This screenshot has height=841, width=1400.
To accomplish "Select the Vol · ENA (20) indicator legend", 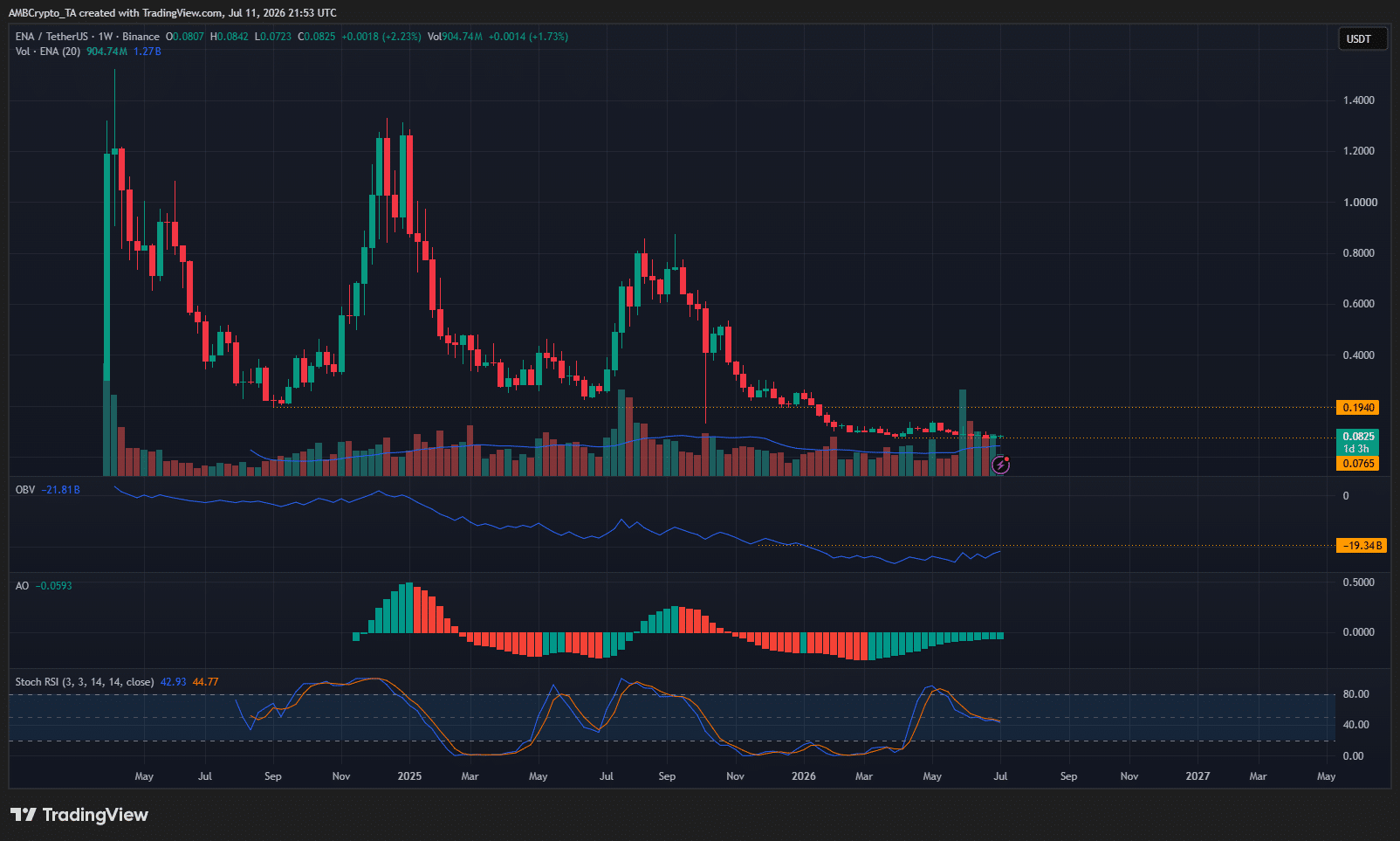I will 48,52.
